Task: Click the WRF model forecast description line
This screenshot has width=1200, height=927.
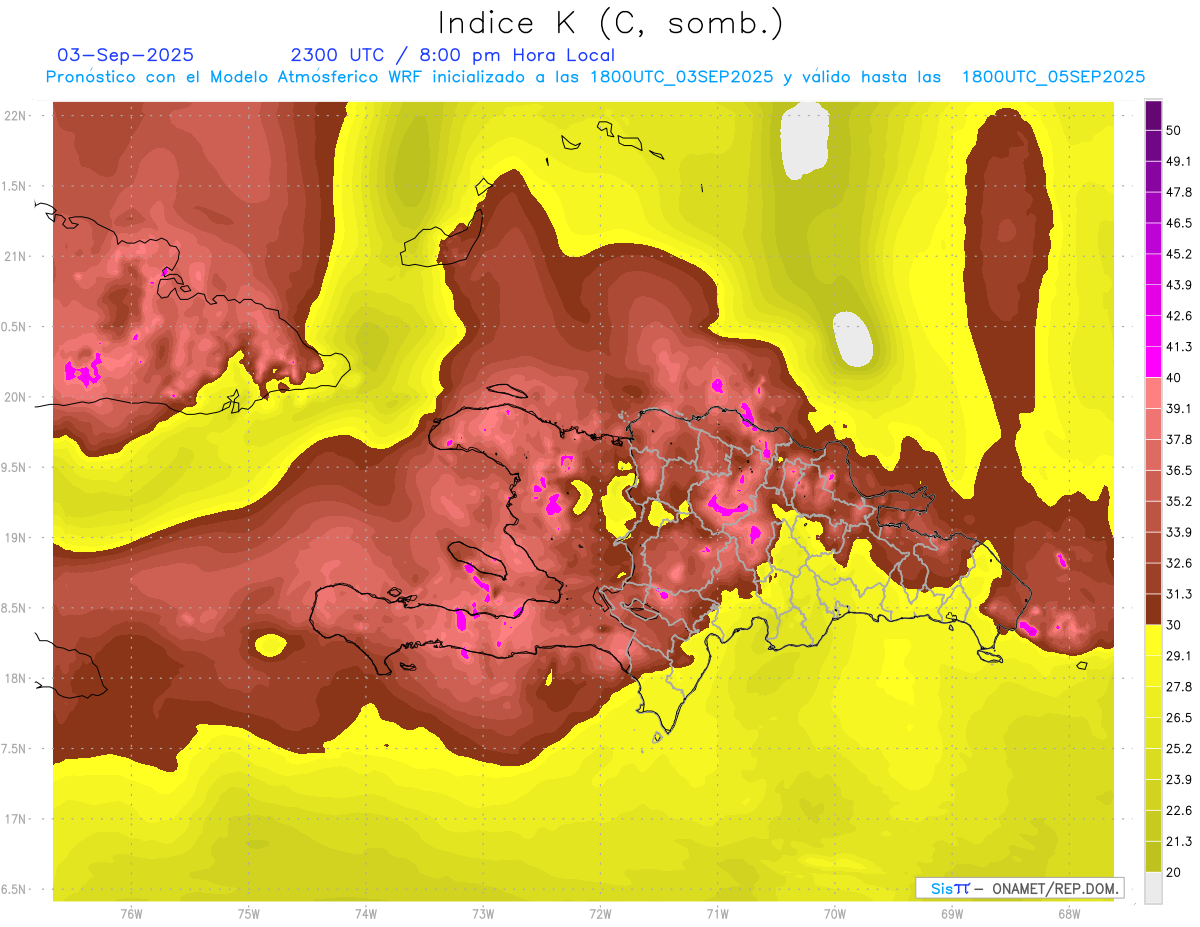Action: (595, 77)
